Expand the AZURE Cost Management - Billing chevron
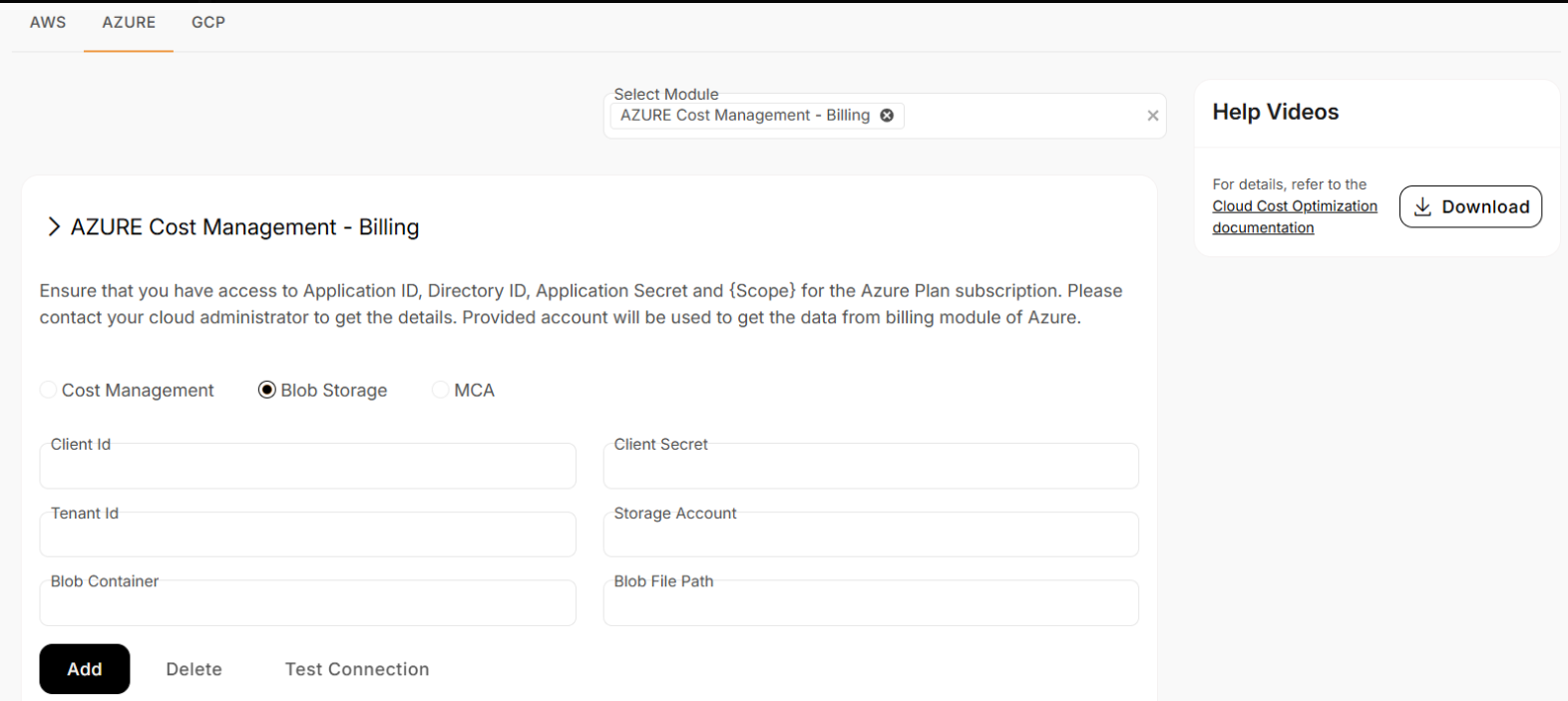The width and height of the screenshot is (1568, 701). 53,227
